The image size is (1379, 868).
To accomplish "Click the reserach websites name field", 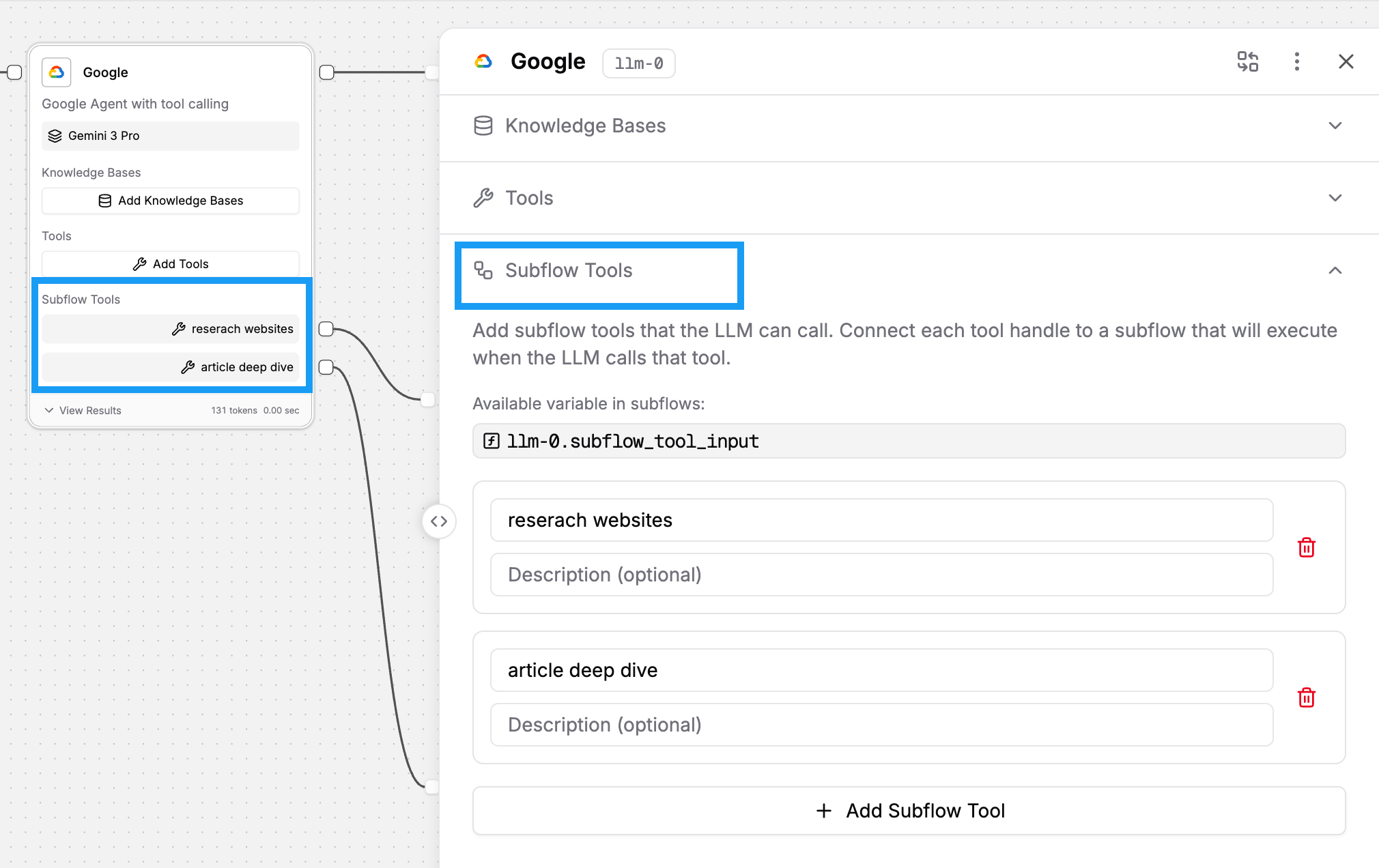I will coord(881,520).
